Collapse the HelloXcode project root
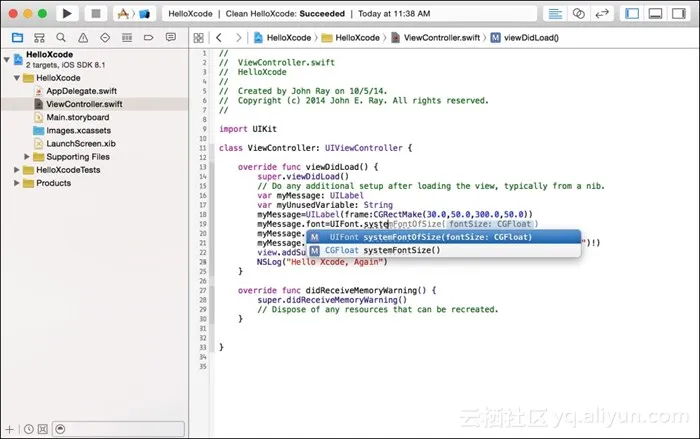 [x=7, y=59]
